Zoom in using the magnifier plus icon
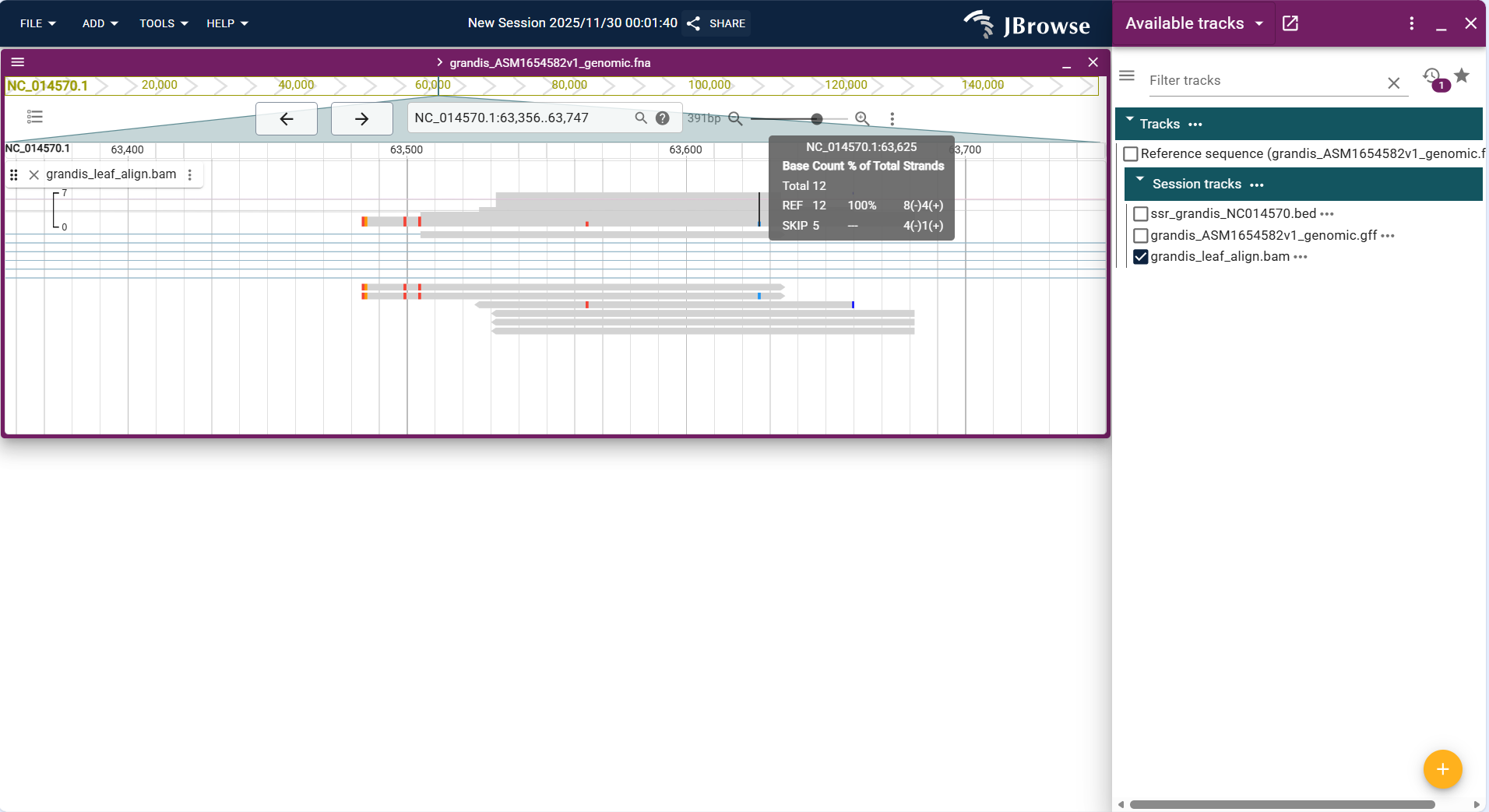1489x812 pixels. (x=861, y=118)
